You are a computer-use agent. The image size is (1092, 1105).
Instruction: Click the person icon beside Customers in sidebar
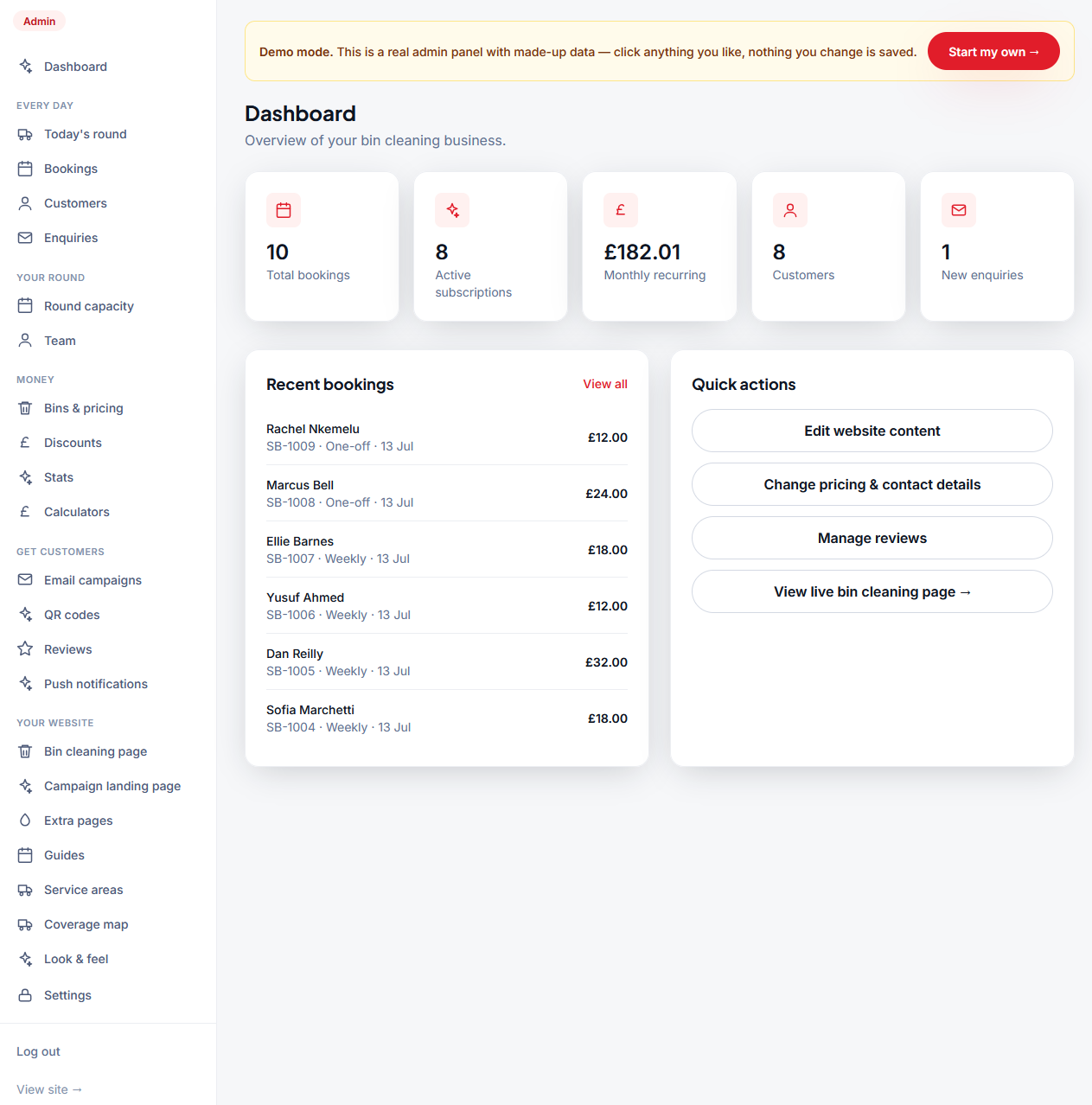pyautogui.click(x=25, y=203)
